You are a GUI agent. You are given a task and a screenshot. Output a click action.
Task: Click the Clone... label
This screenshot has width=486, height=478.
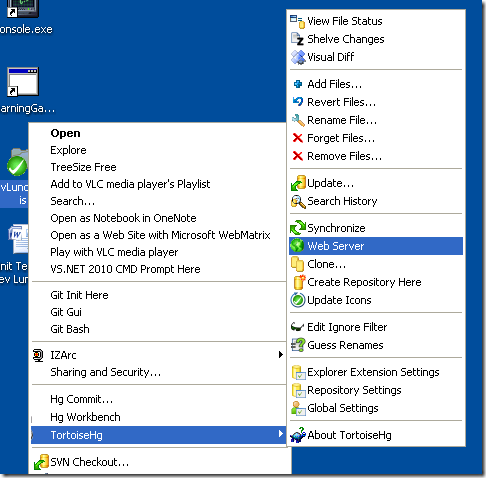[327, 264]
